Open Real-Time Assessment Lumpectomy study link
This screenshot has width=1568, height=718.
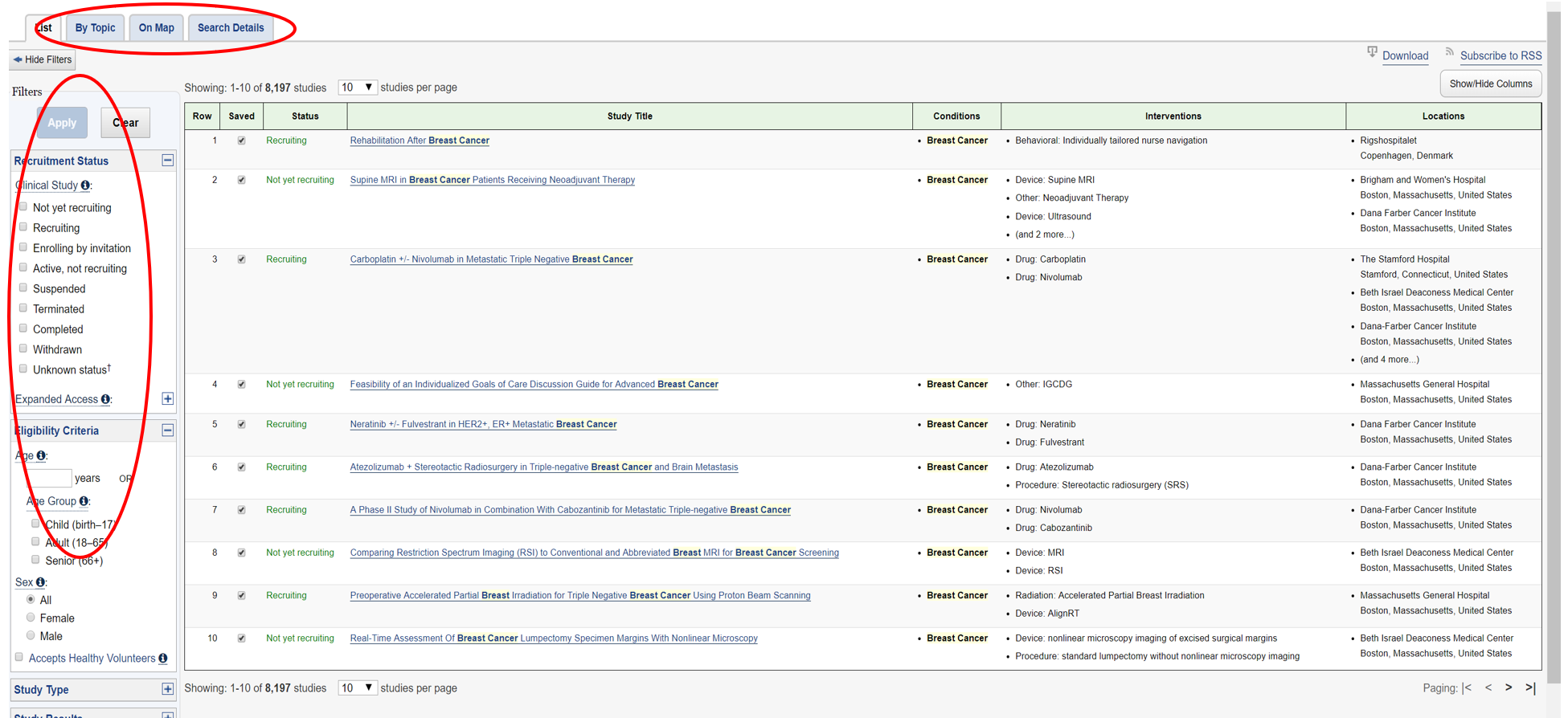tap(554, 638)
